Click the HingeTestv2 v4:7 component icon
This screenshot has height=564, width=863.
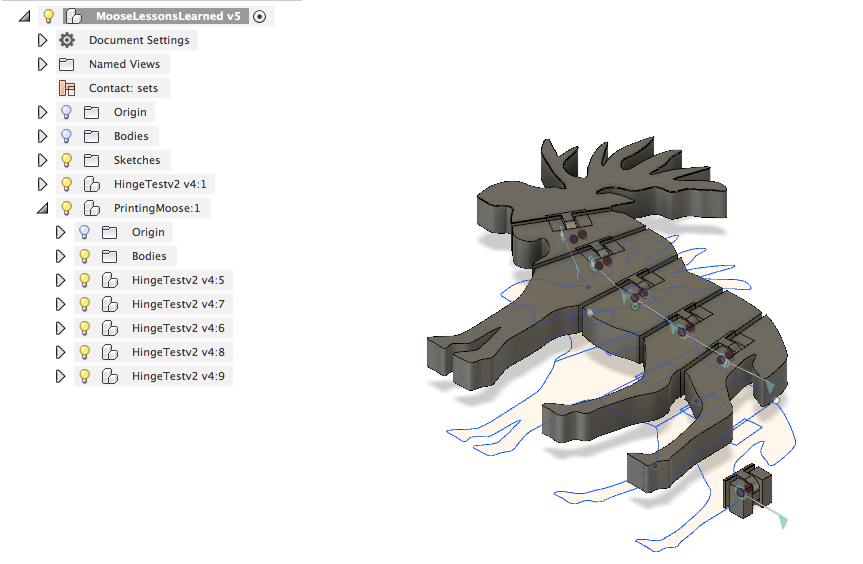[110, 304]
